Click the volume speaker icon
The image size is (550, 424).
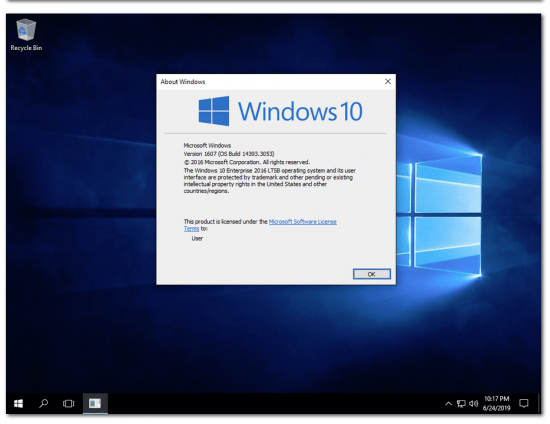coord(474,404)
